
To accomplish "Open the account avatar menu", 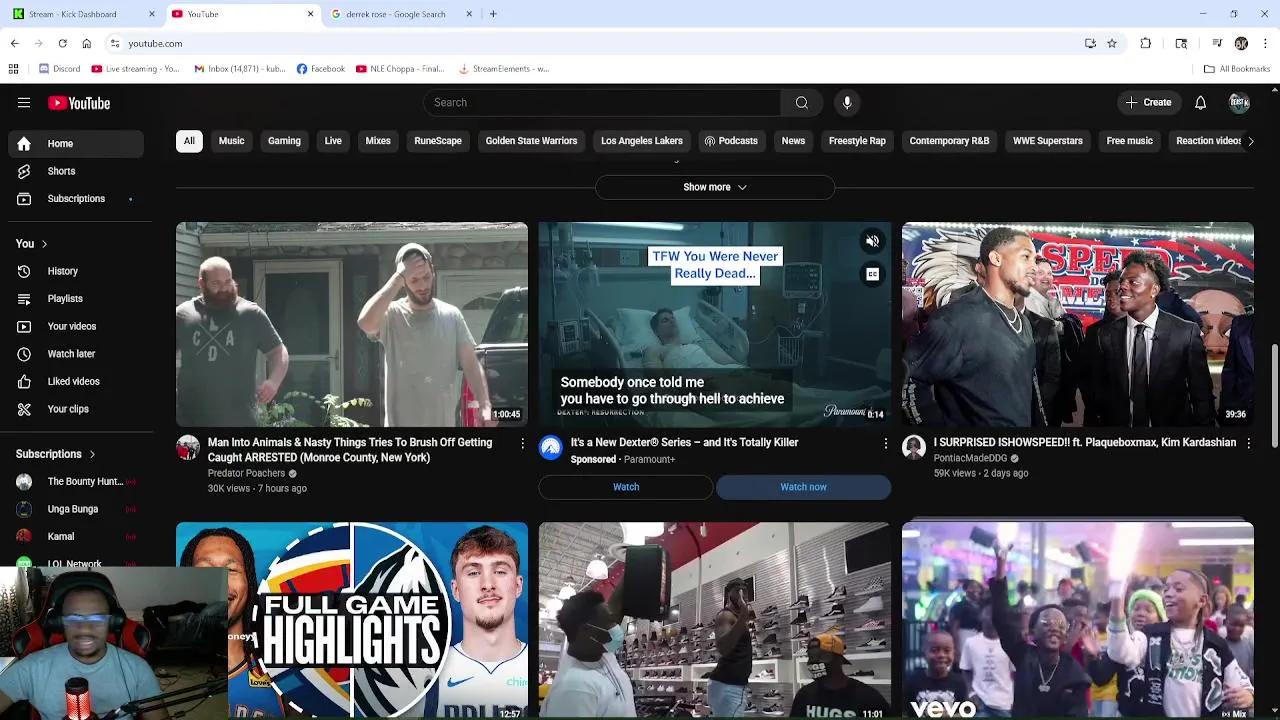I will [1239, 103].
